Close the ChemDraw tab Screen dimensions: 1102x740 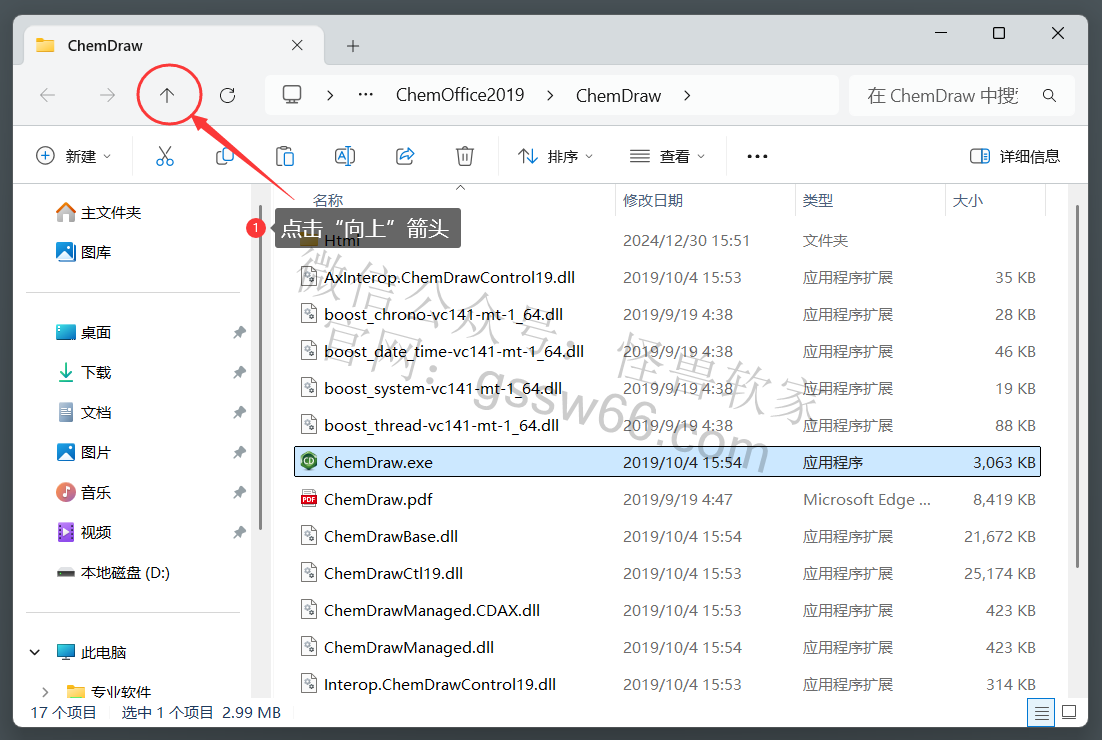297,46
